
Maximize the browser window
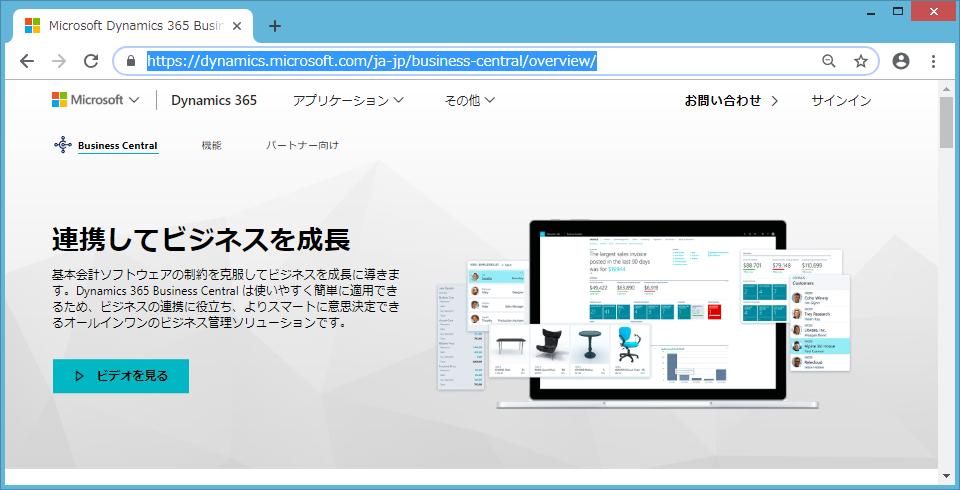click(x=898, y=12)
